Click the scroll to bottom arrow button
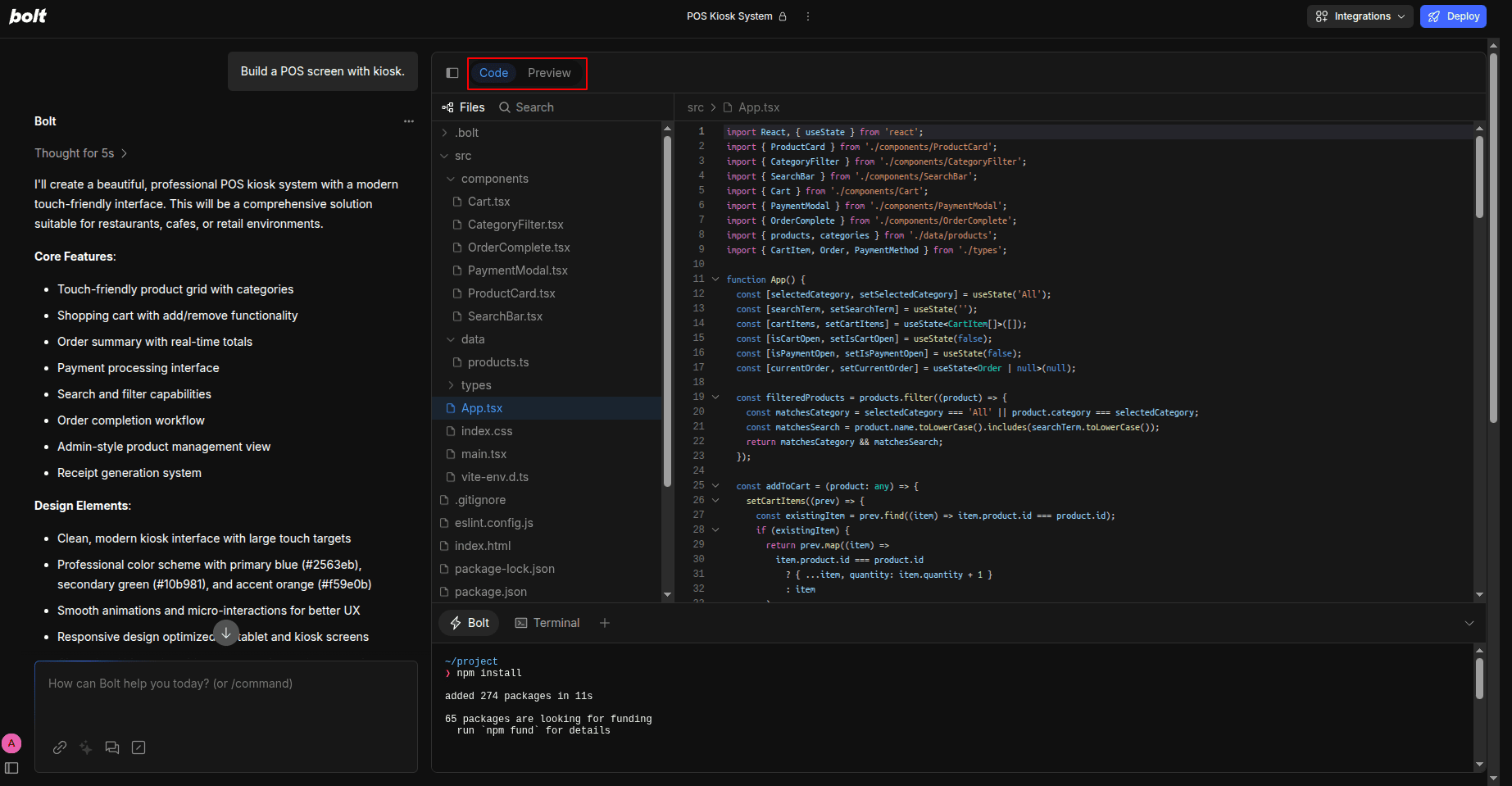1512x786 pixels. [226, 633]
